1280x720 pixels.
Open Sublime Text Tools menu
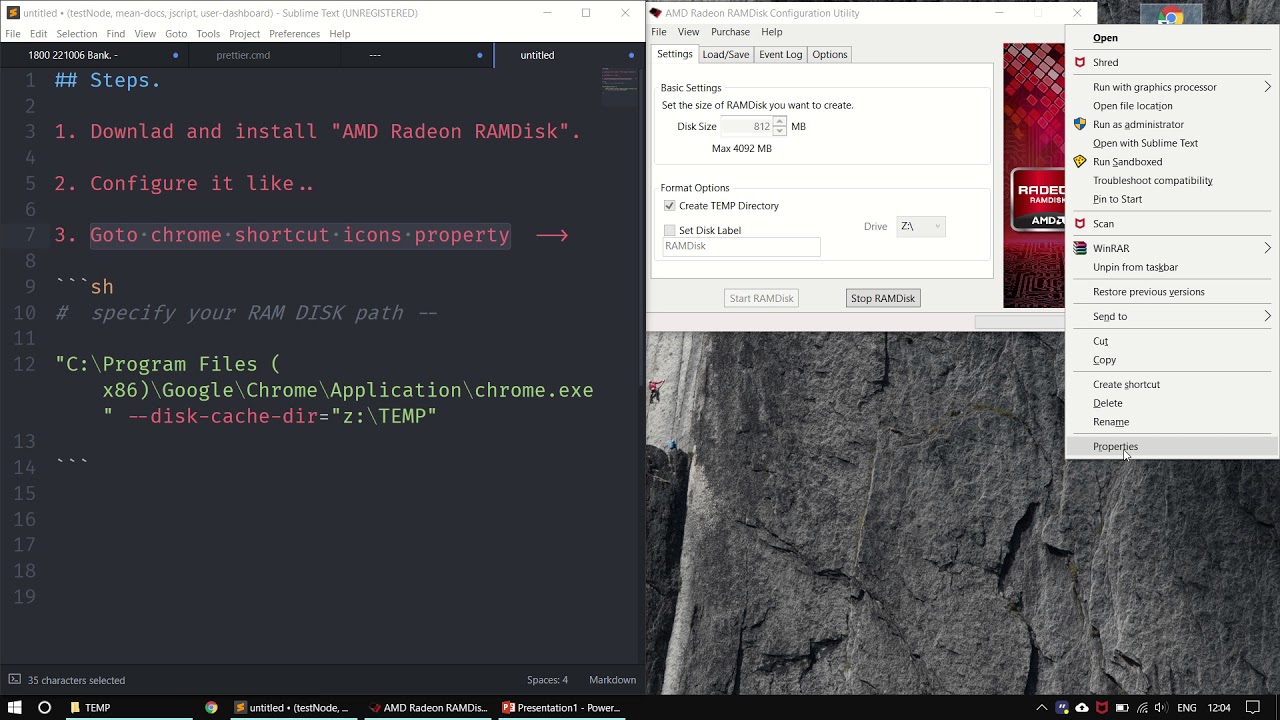pyautogui.click(x=208, y=33)
